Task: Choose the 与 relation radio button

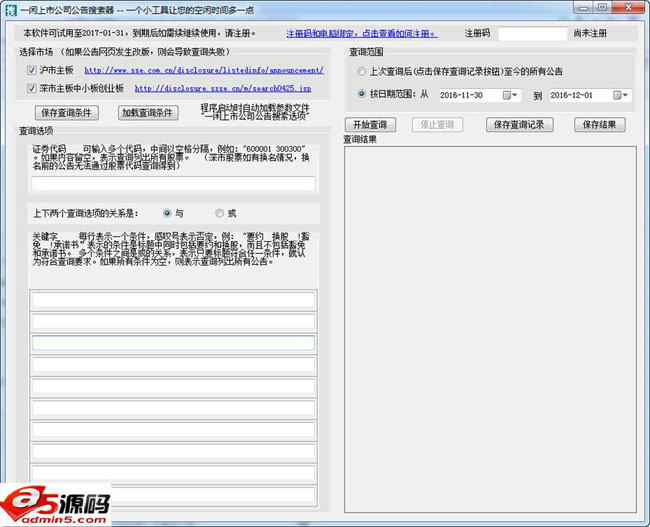Action: 167,213
